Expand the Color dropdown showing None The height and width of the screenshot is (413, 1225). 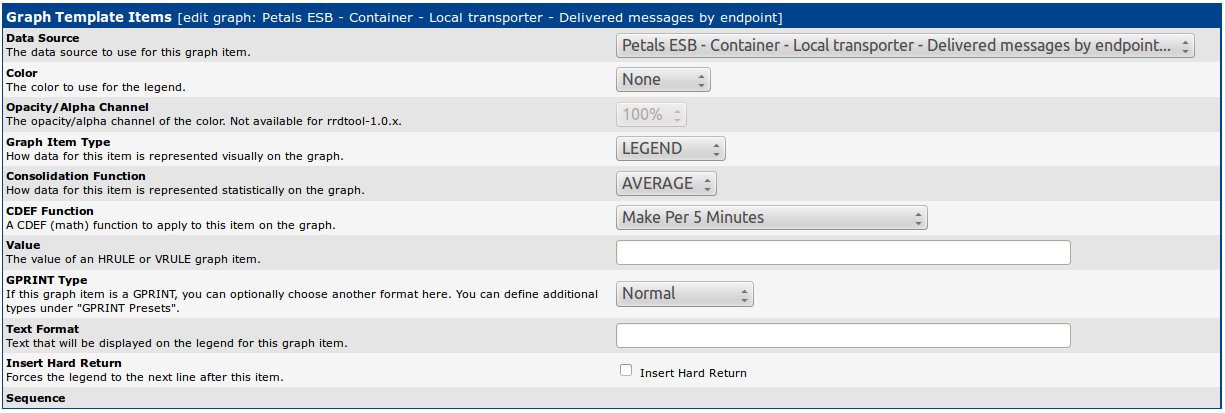[x=663, y=80]
